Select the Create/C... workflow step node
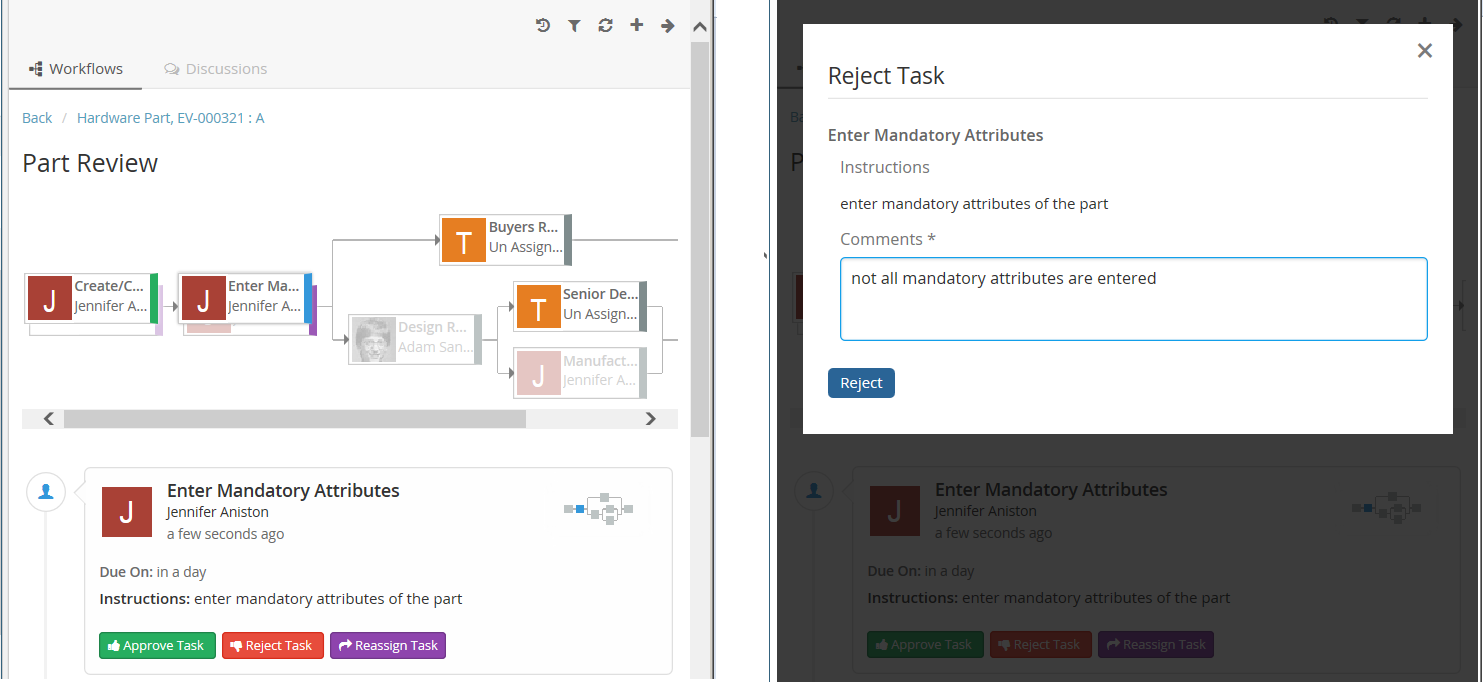1483x683 pixels. [x=91, y=297]
